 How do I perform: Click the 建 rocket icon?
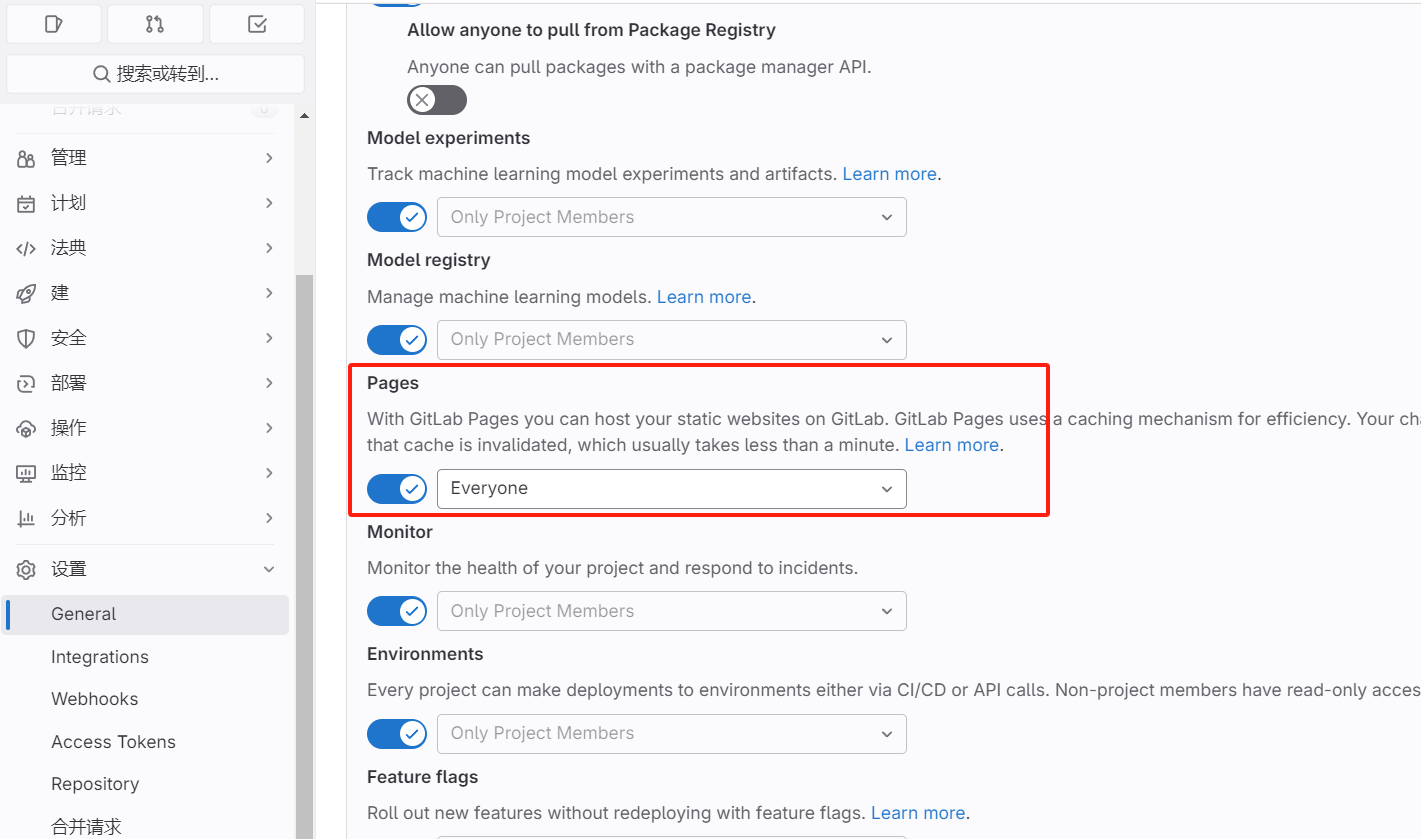(x=26, y=293)
